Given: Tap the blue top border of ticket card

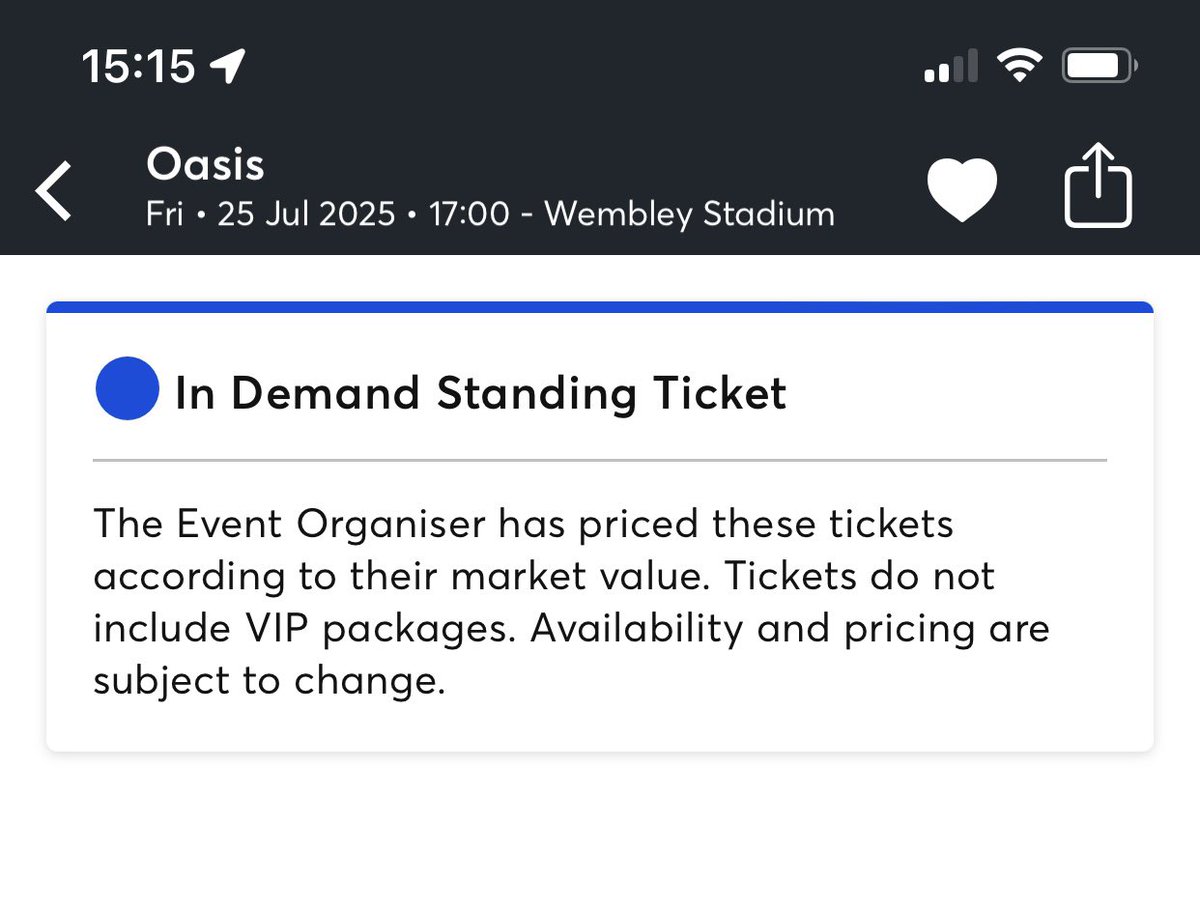Looking at the screenshot, I should point(600,307).
